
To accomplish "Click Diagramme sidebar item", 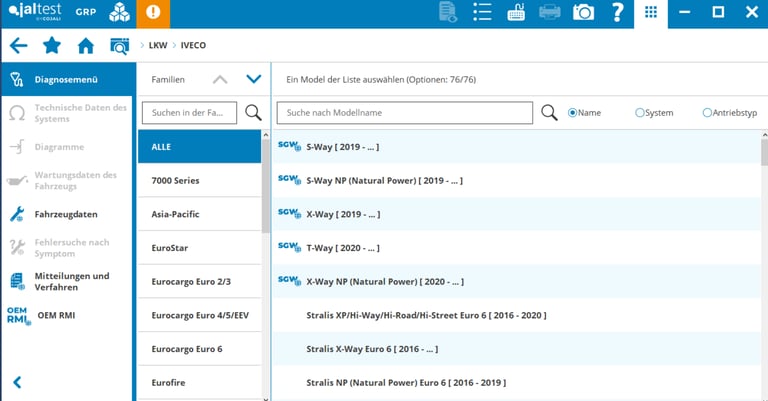I will click(68, 147).
